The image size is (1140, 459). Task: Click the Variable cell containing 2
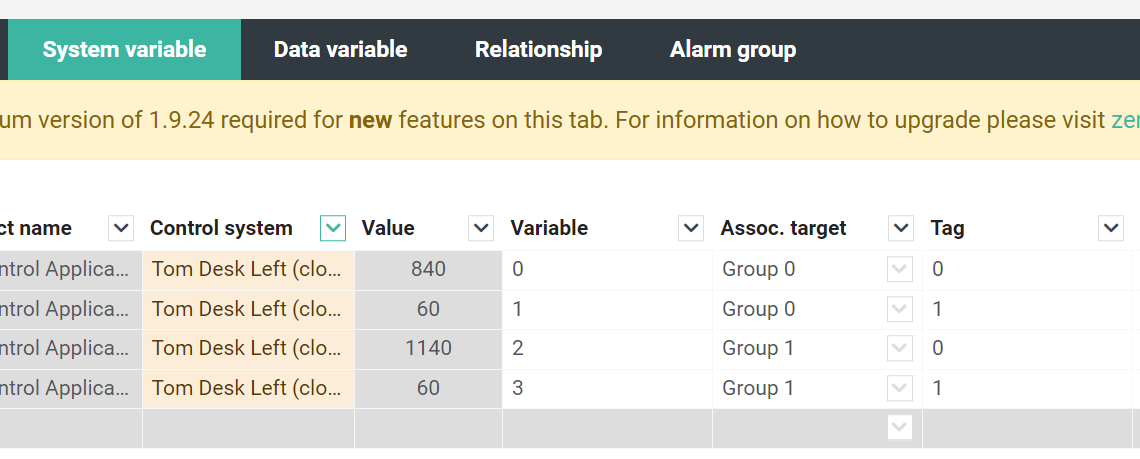coord(607,348)
